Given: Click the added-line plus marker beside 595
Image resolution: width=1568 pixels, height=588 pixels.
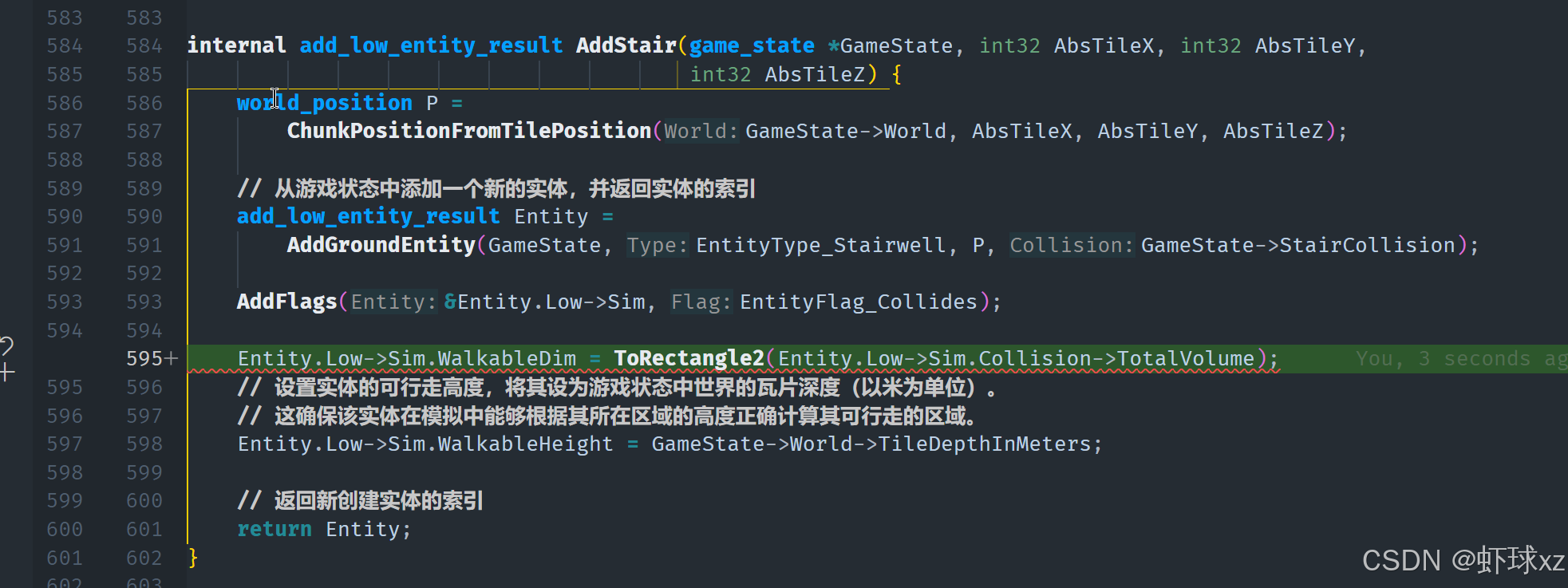Looking at the screenshot, I should [172, 359].
